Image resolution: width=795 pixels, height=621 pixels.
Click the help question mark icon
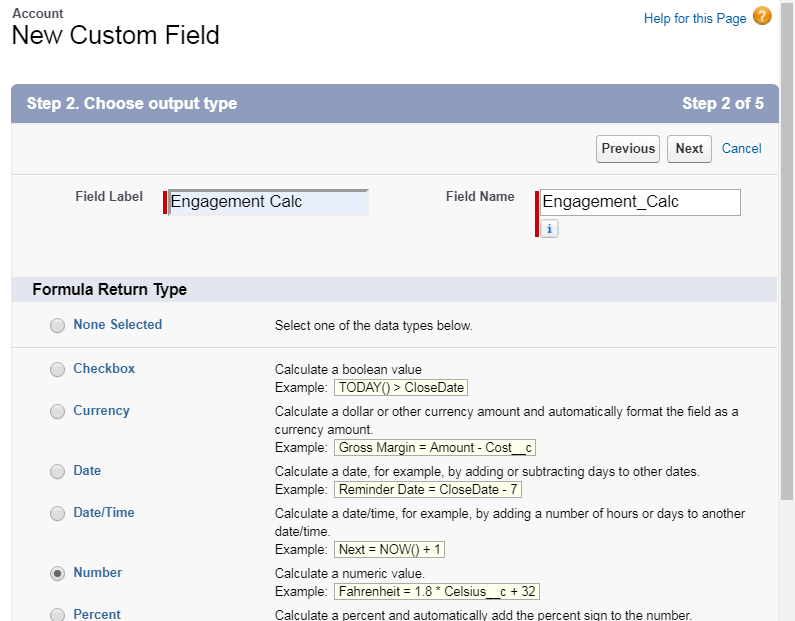pyautogui.click(x=762, y=17)
